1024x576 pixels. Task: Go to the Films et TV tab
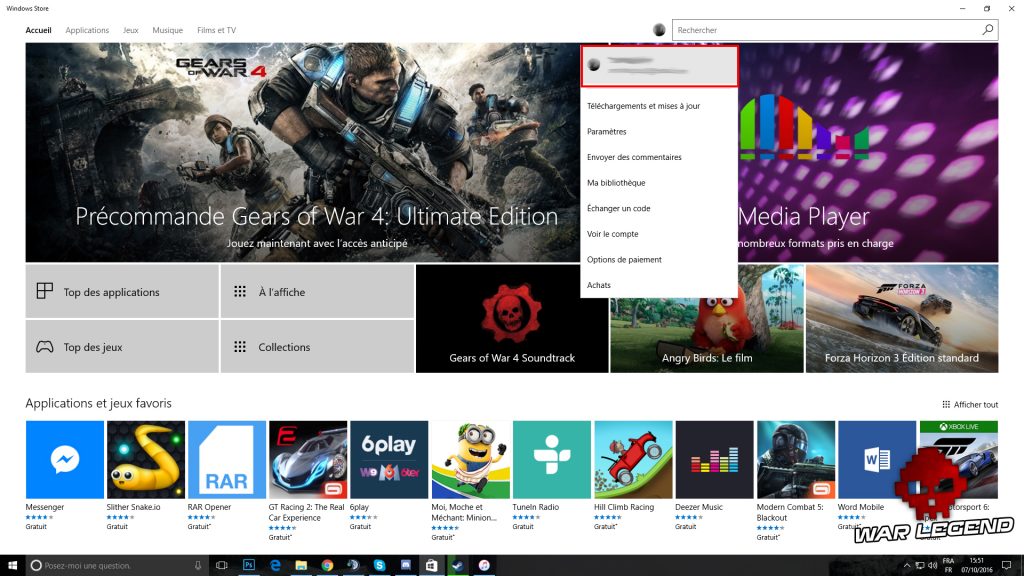click(216, 30)
